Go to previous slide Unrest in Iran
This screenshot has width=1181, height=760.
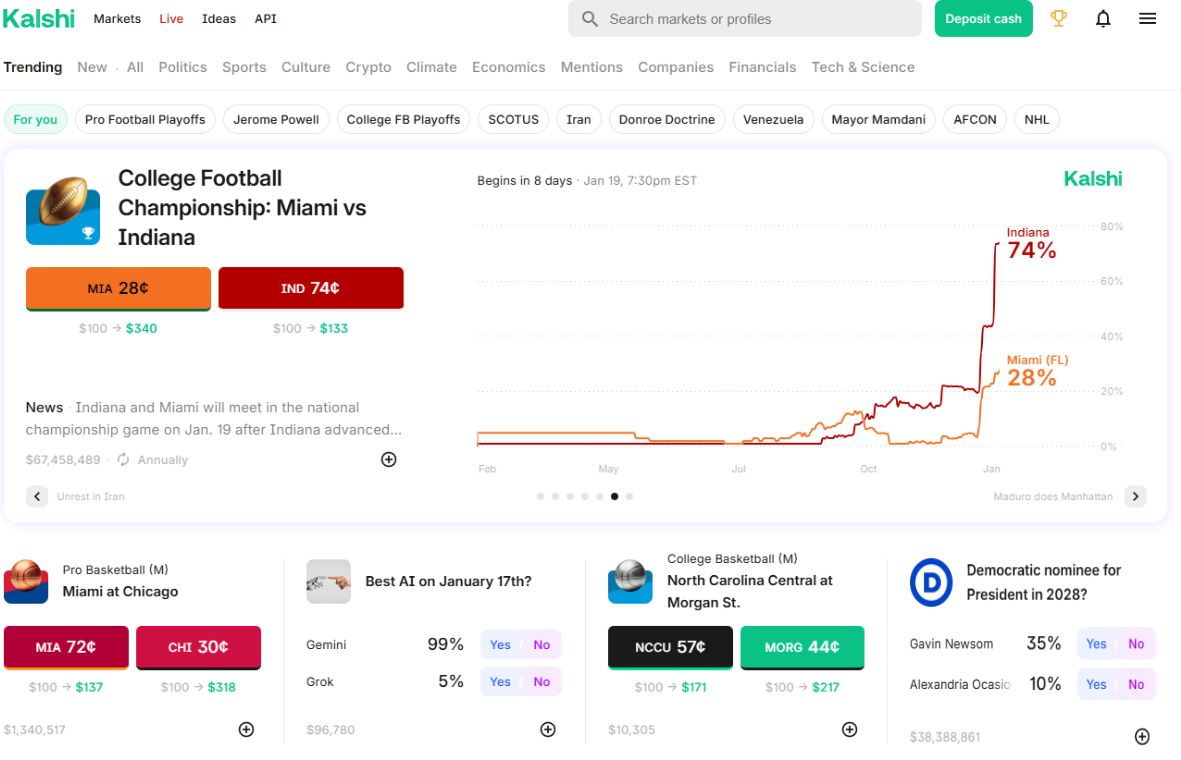[x=37, y=496]
